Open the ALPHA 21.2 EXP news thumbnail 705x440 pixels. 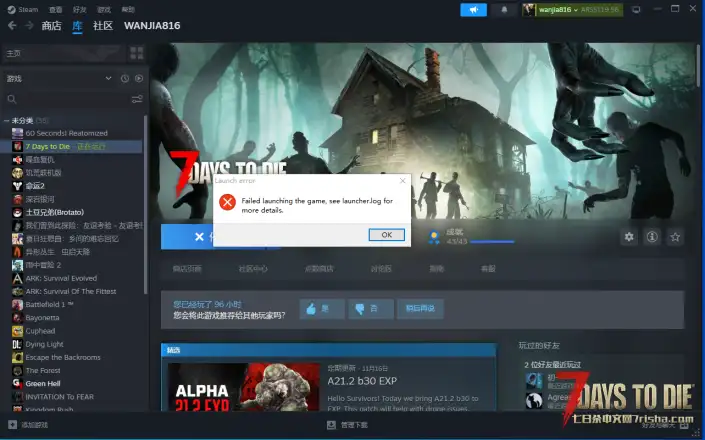coord(243,387)
